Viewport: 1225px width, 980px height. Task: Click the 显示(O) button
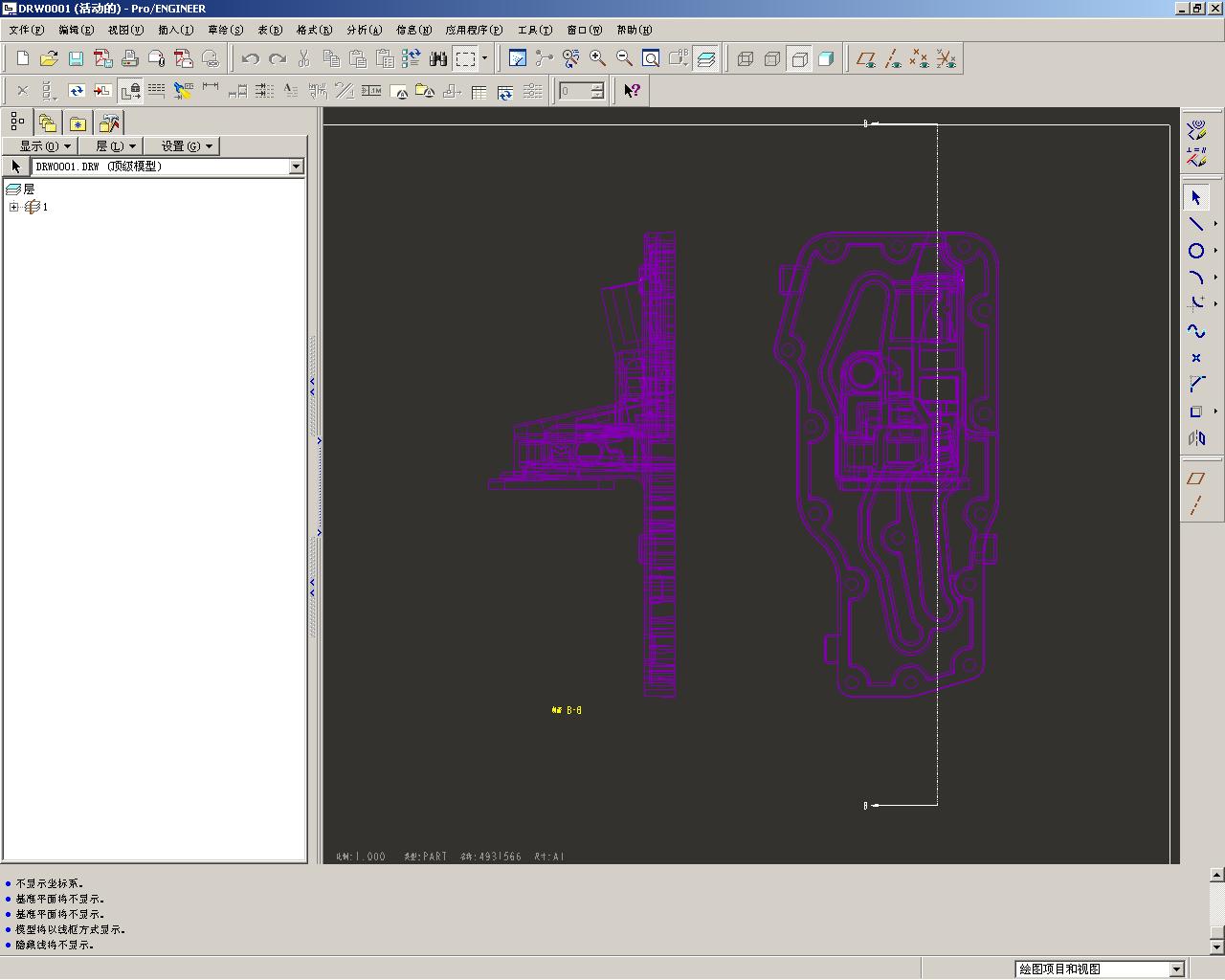pyautogui.click(x=45, y=146)
